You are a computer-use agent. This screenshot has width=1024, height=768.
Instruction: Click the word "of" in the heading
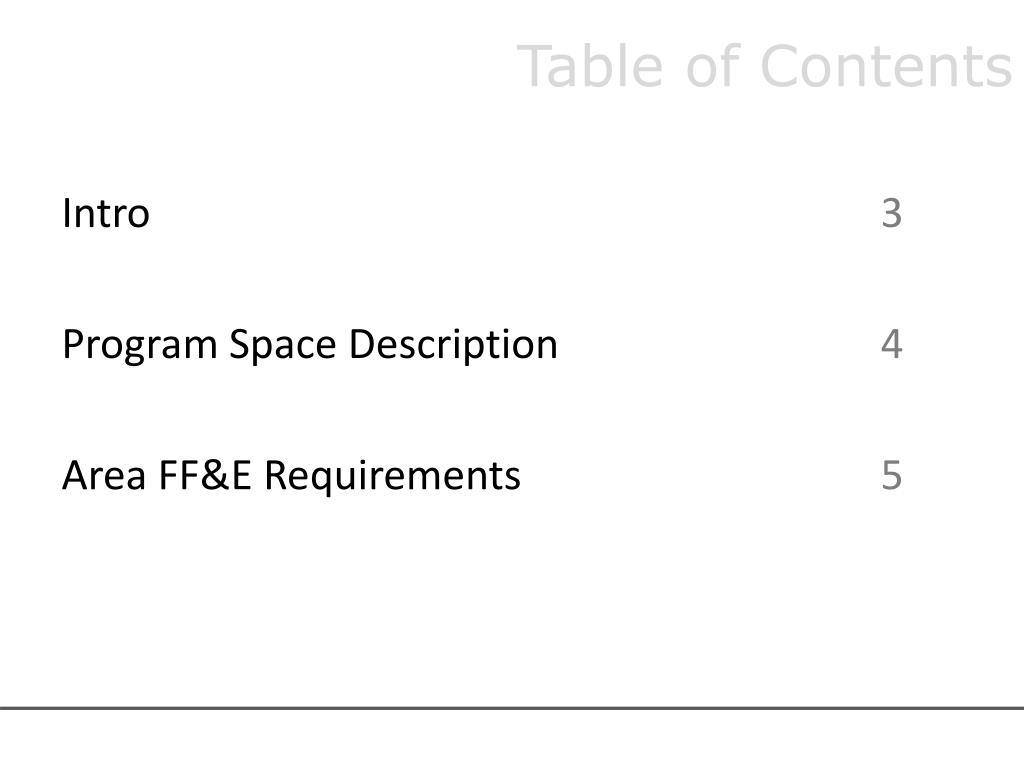coord(712,65)
